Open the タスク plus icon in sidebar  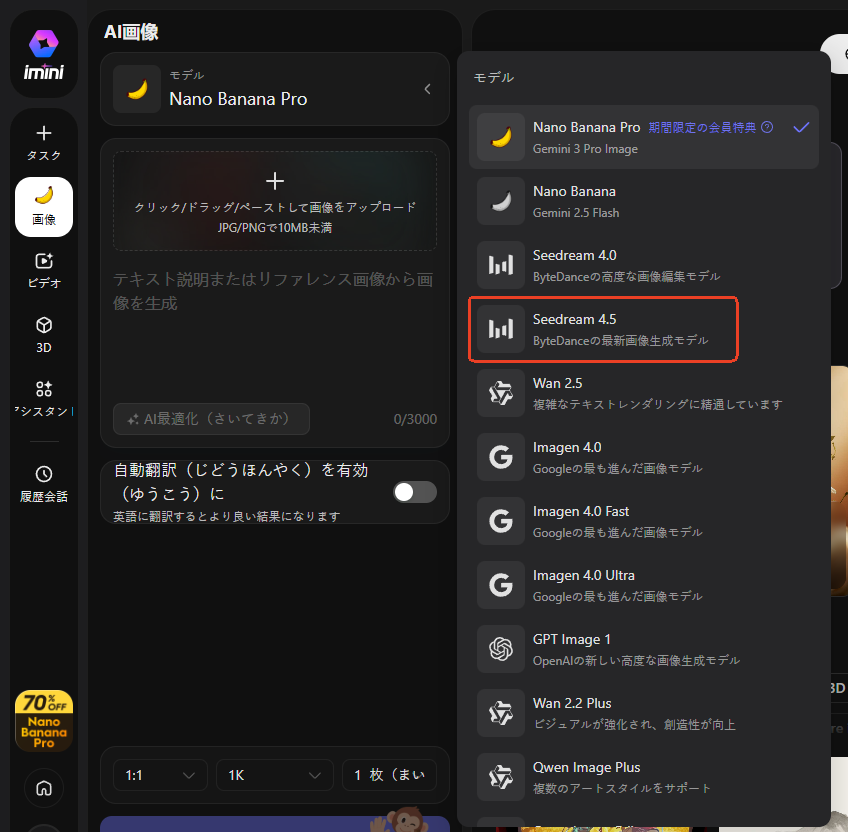[x=44, y=133]
